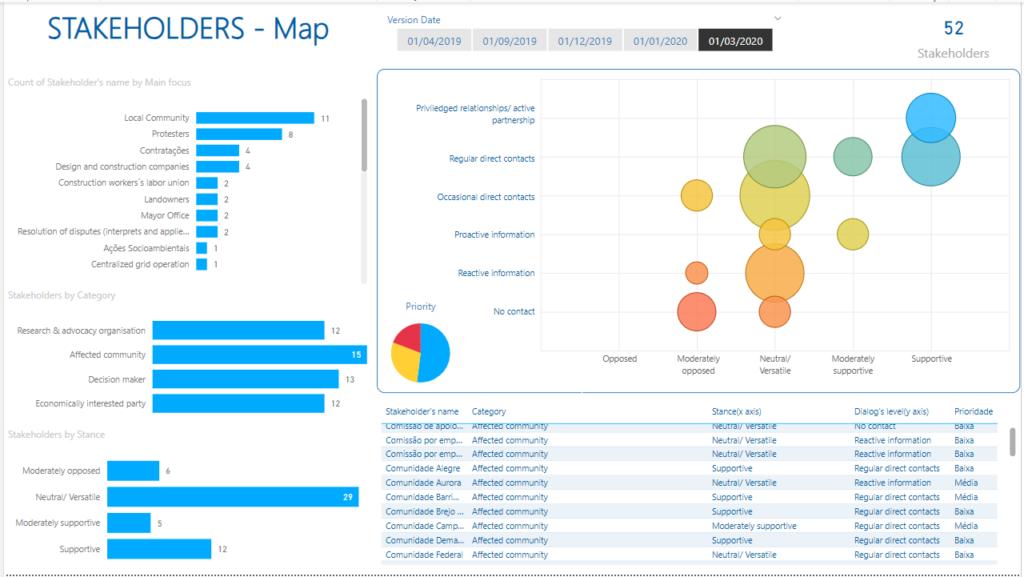
Task: Sort by Prioridade column header
Action: click(973, 411)
